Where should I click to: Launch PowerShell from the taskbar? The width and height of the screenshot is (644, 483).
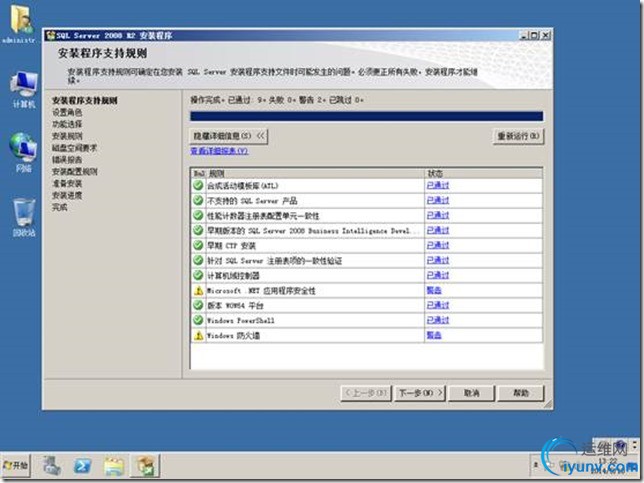(x=83, y=466)
